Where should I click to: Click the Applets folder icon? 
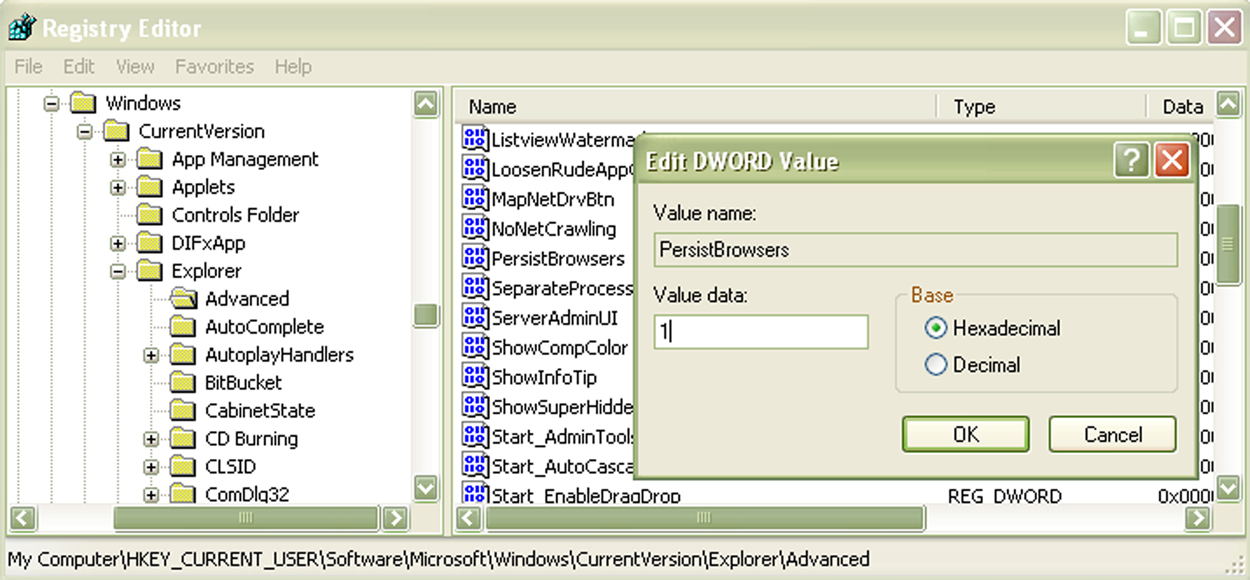150,186
